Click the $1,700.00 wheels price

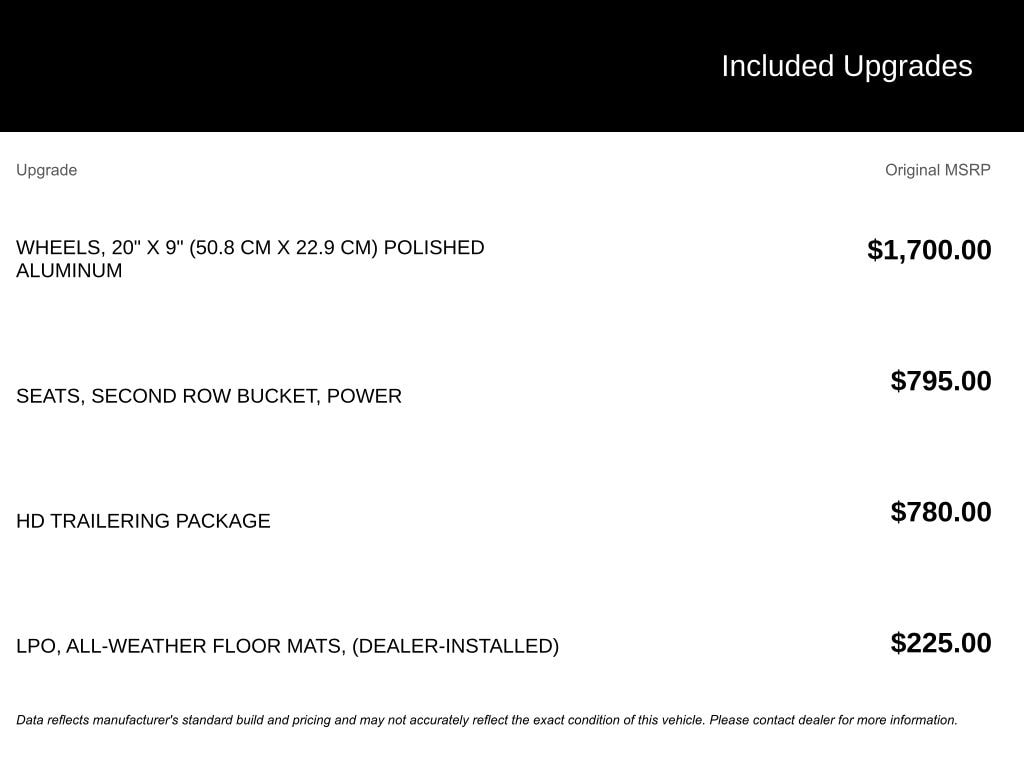(929, 250)
